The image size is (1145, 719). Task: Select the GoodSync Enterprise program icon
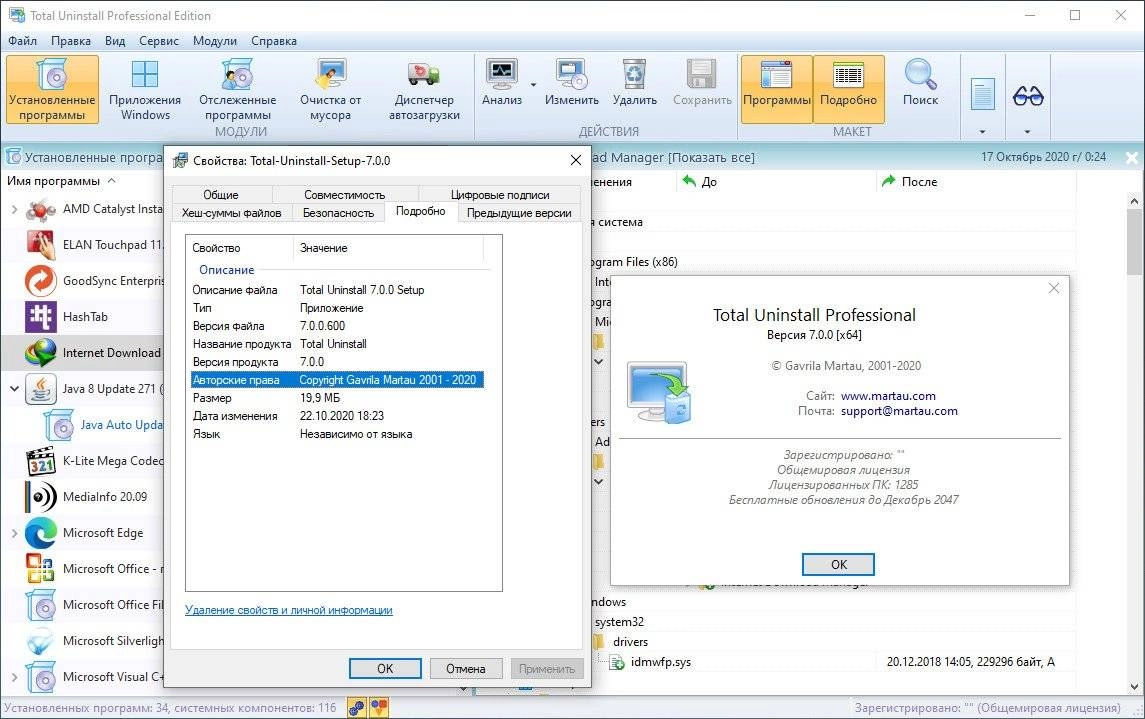pos(41,281)
